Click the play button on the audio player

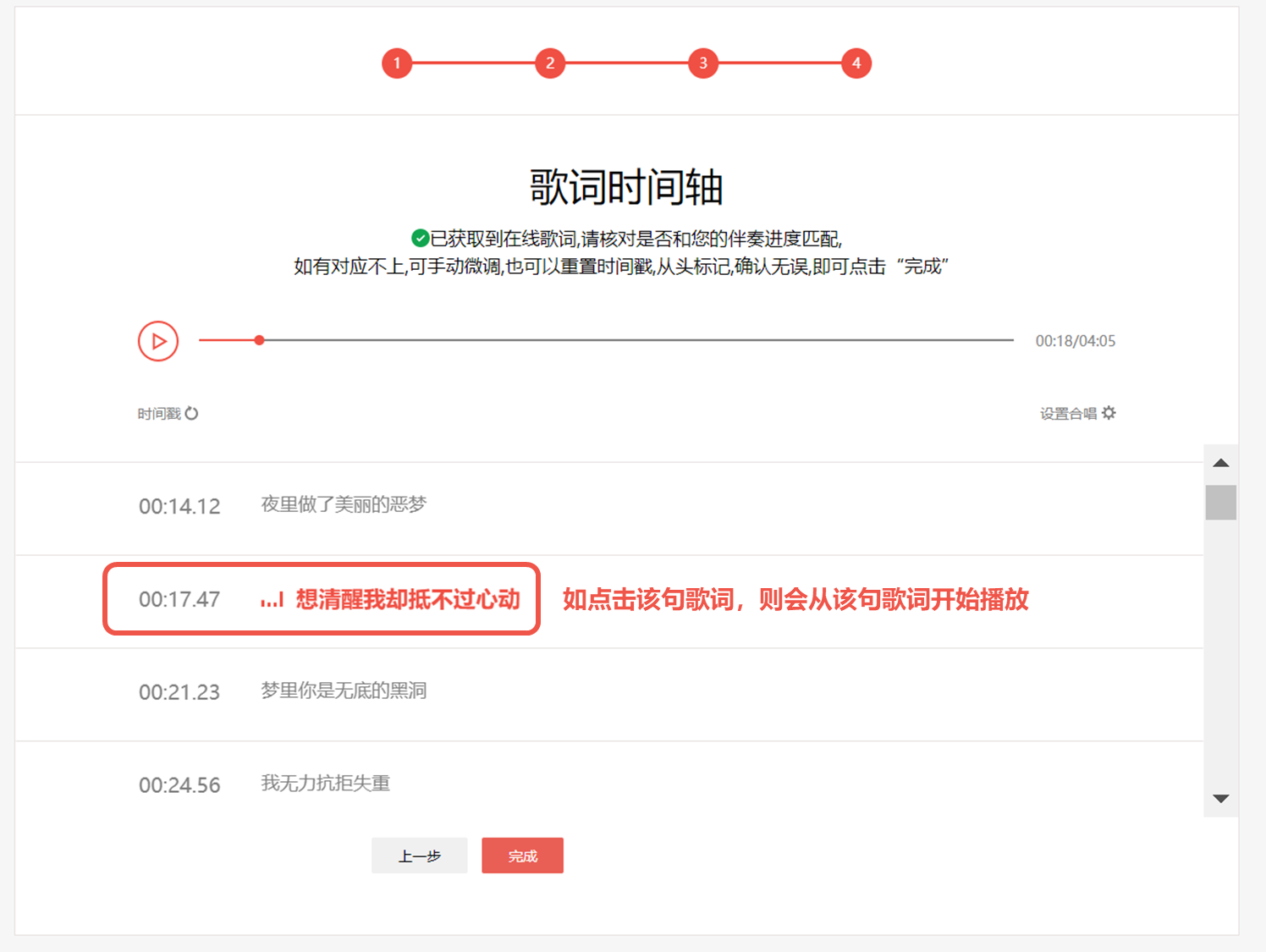[x=157, y=341]
